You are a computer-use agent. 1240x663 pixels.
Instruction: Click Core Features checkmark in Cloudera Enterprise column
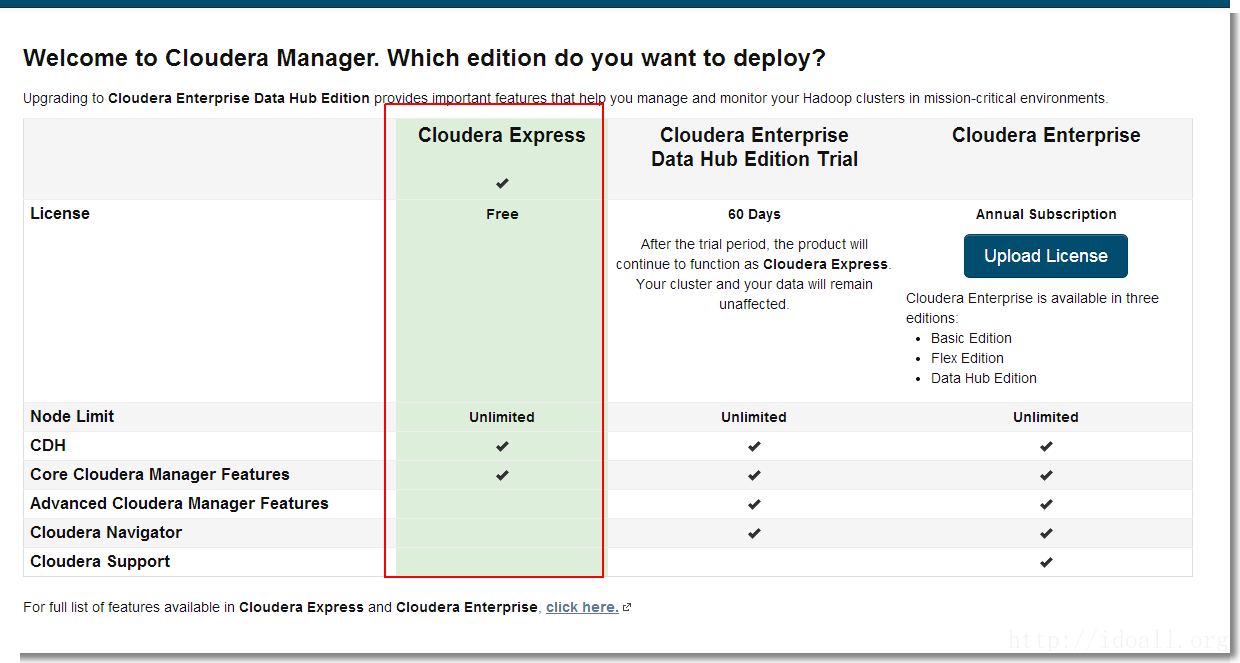pyautogui.click(x=1046, y=475)
